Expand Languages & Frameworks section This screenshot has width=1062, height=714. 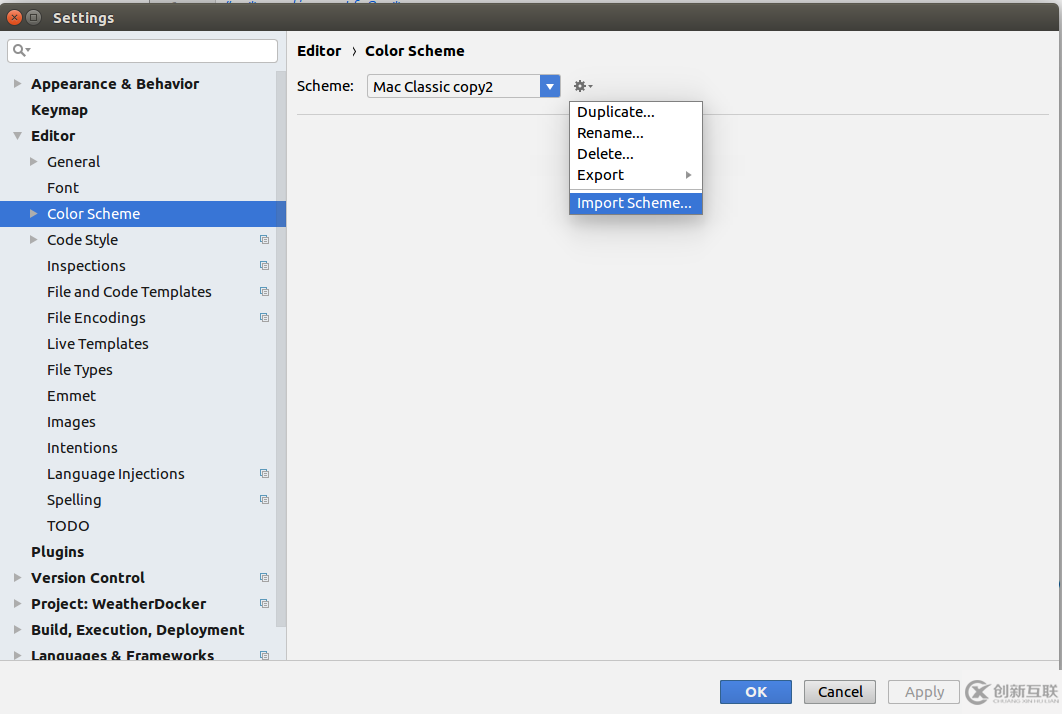pos(17,655)
